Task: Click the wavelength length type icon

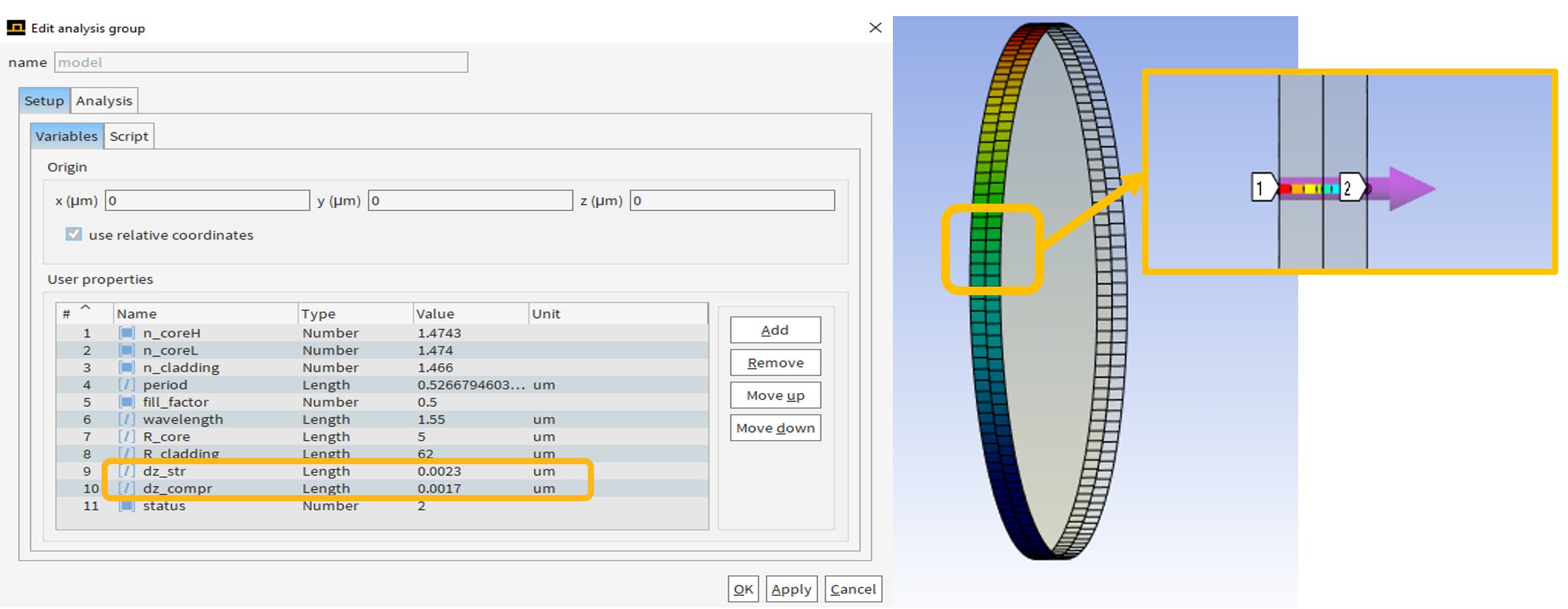Action: pyautogui.click(x=127, y=420)
